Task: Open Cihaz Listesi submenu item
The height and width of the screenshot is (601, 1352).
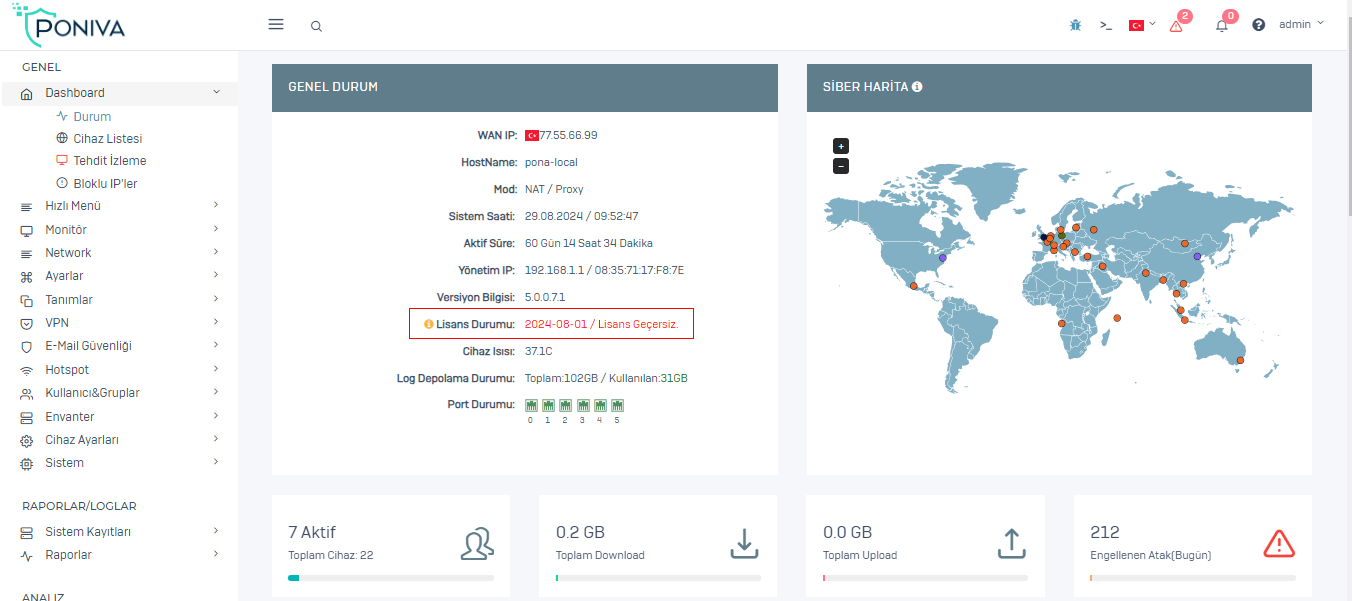Action: pos(108,139)
